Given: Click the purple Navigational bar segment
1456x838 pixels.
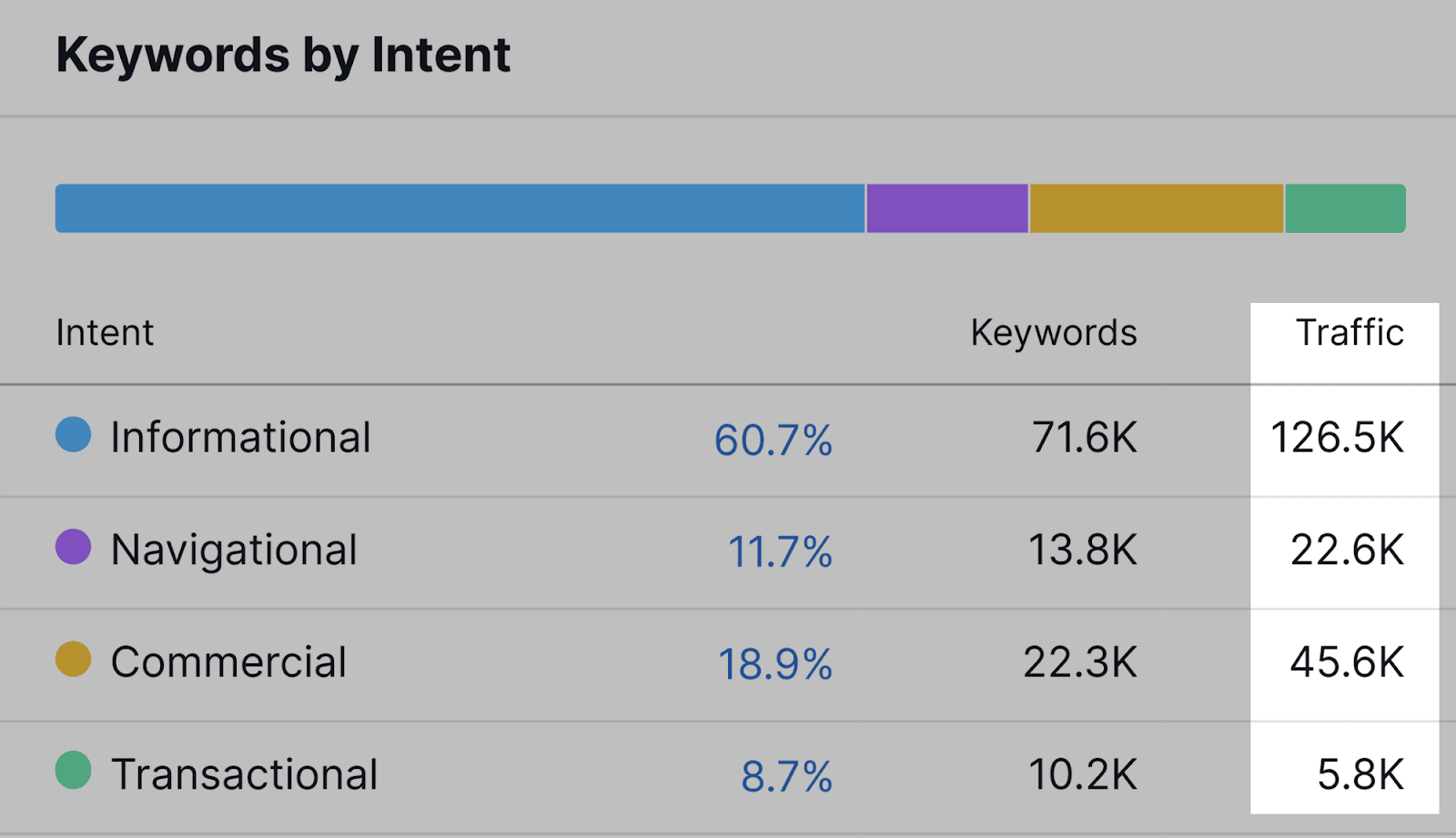Looking at the screenshot, I should 947,208.
